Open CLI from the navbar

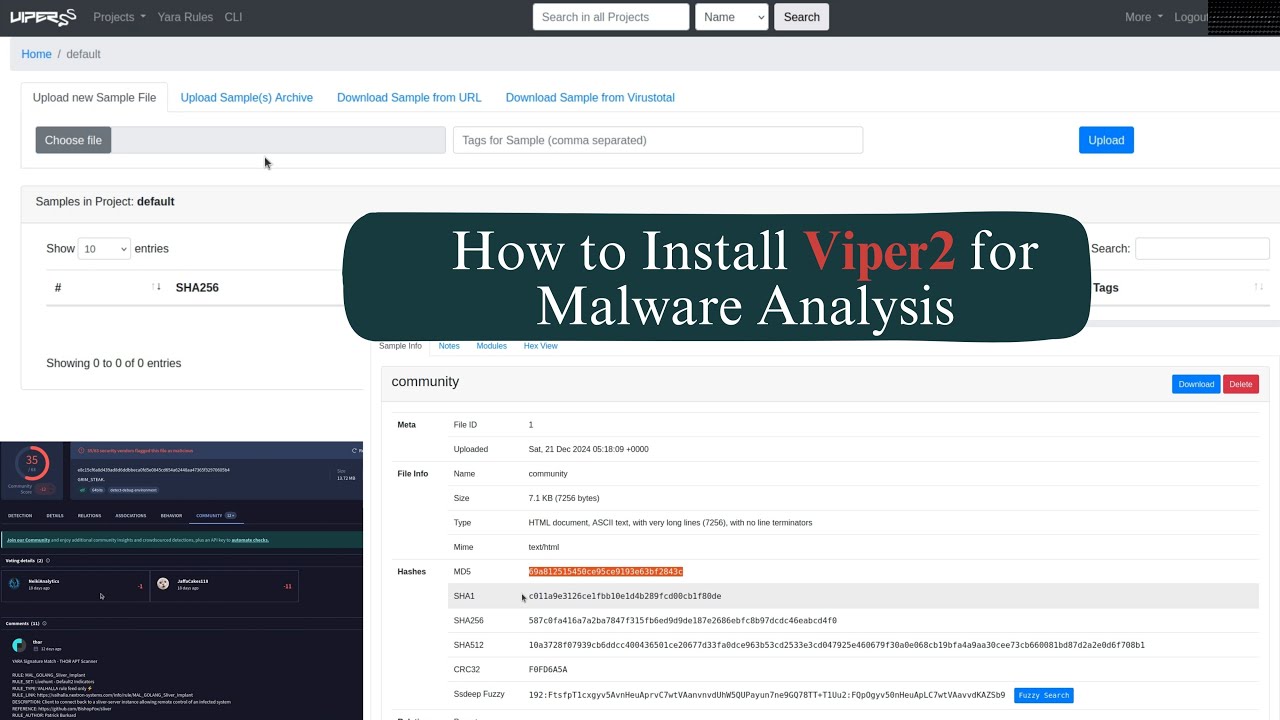click(x=233, y=17)
